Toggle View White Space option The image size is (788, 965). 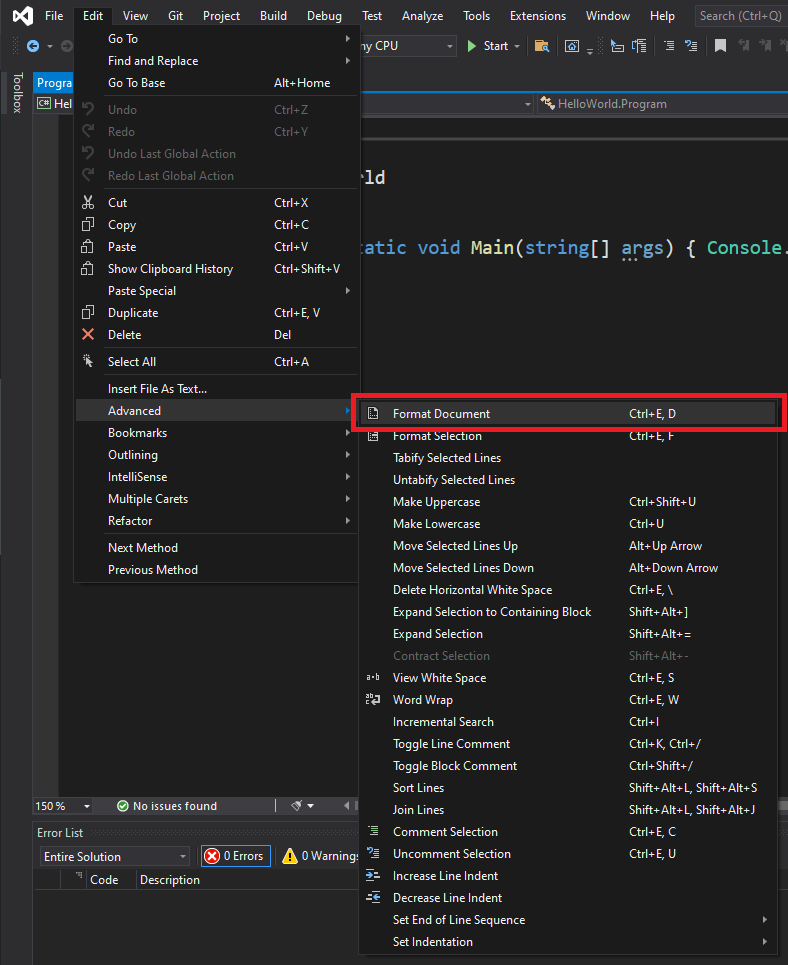point(439,678)
